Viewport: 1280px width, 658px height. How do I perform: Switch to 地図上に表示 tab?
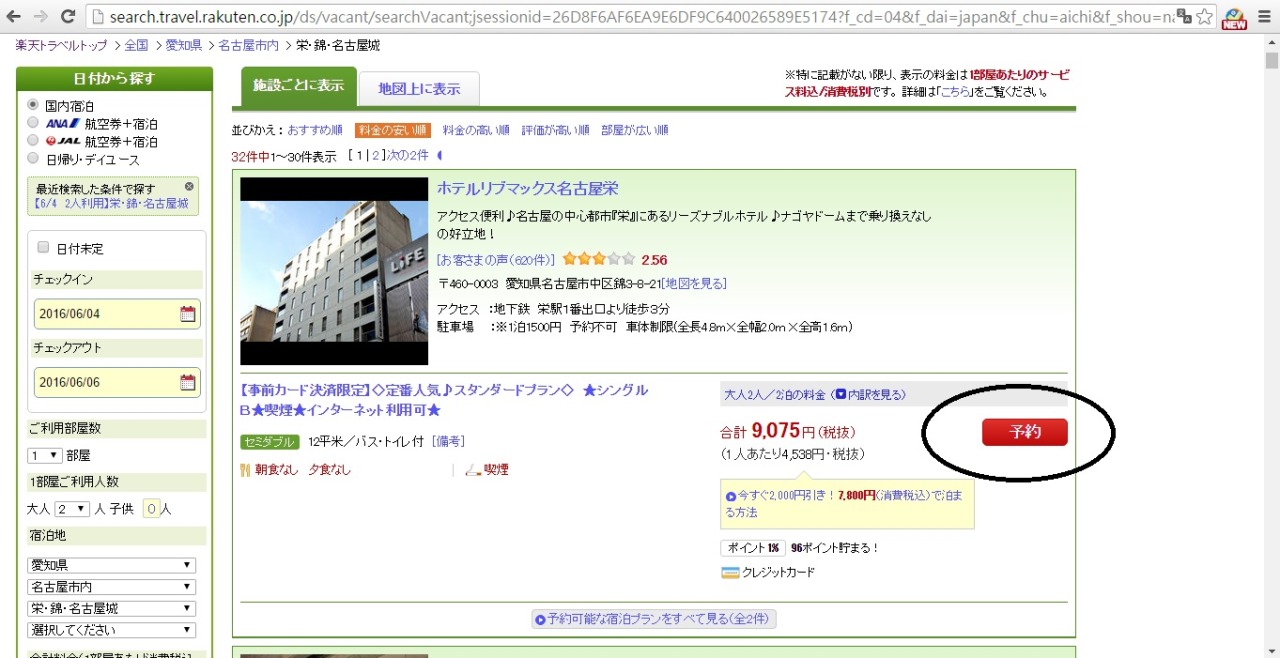[419, 89]
